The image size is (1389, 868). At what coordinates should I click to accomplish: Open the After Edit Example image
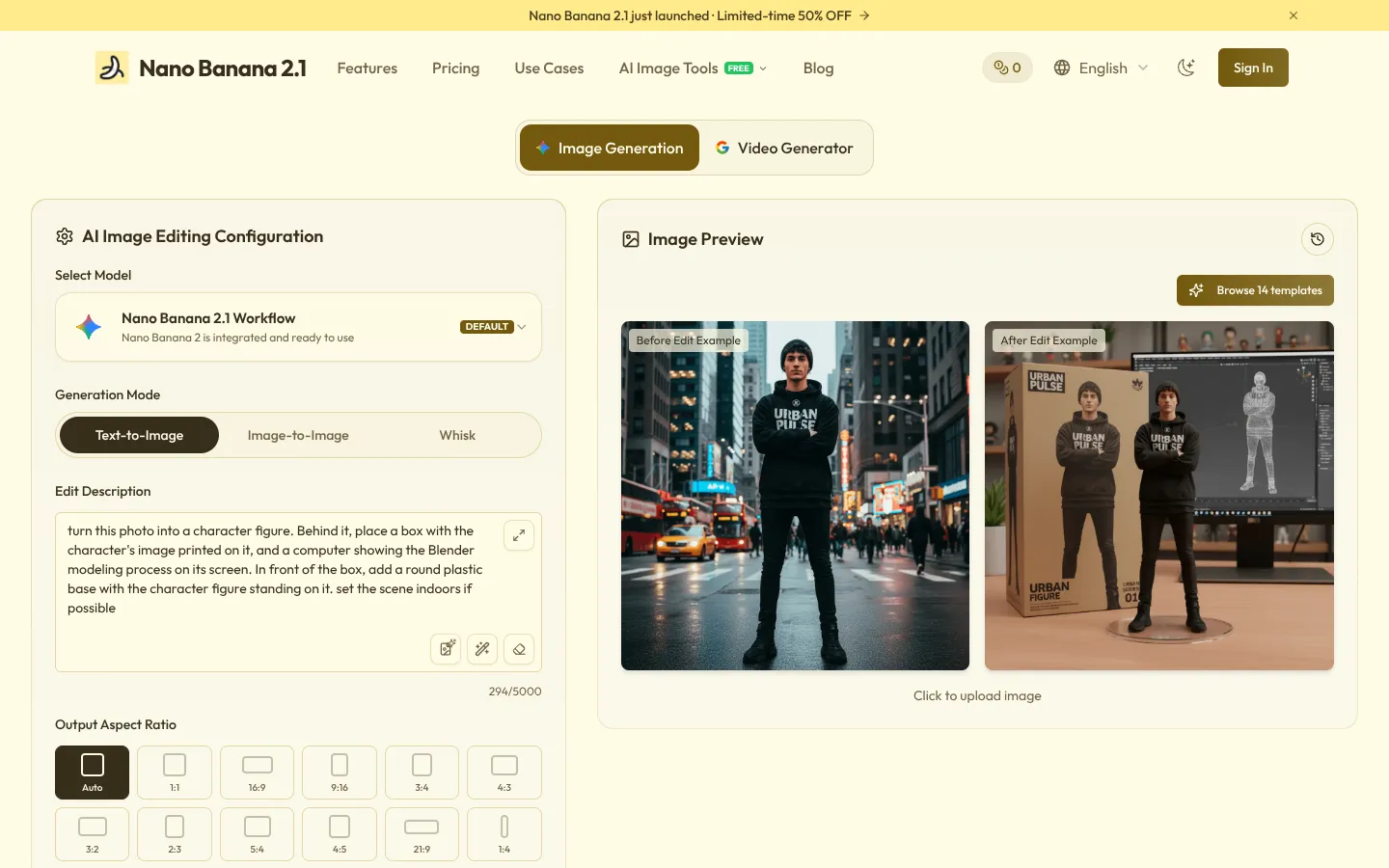1159,496
